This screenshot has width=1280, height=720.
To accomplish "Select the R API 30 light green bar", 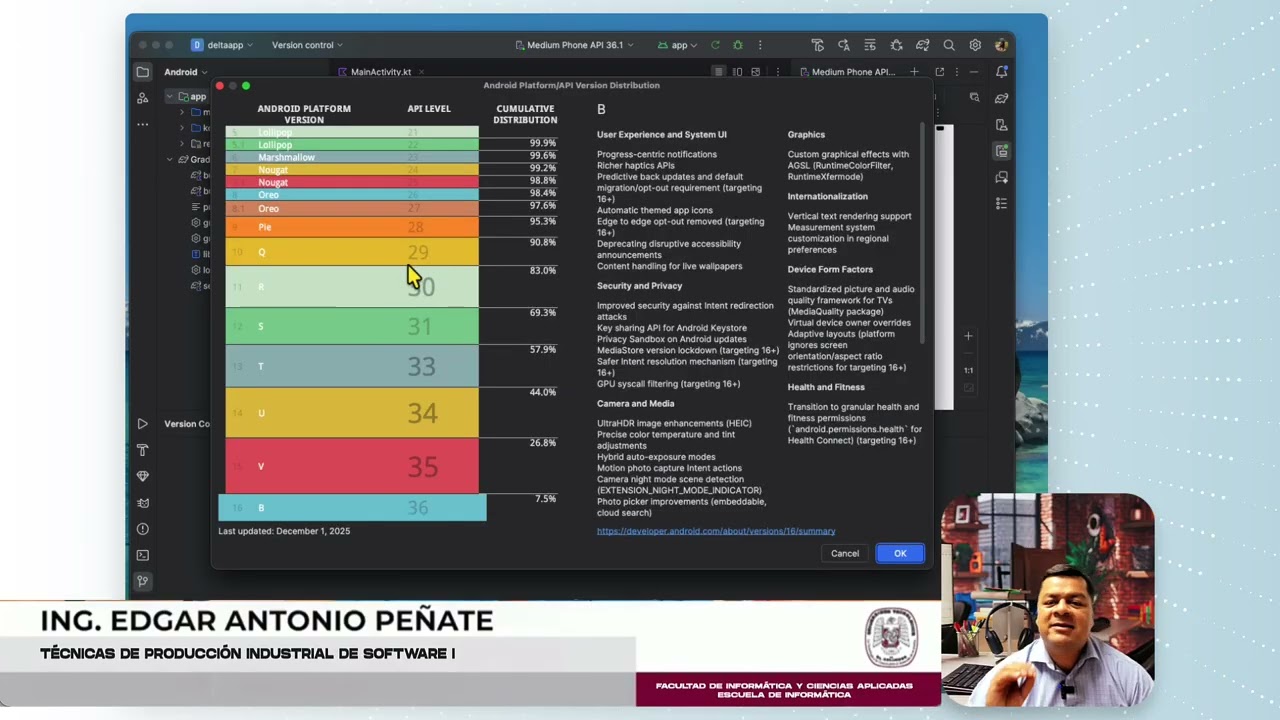I will pos(352,287).
